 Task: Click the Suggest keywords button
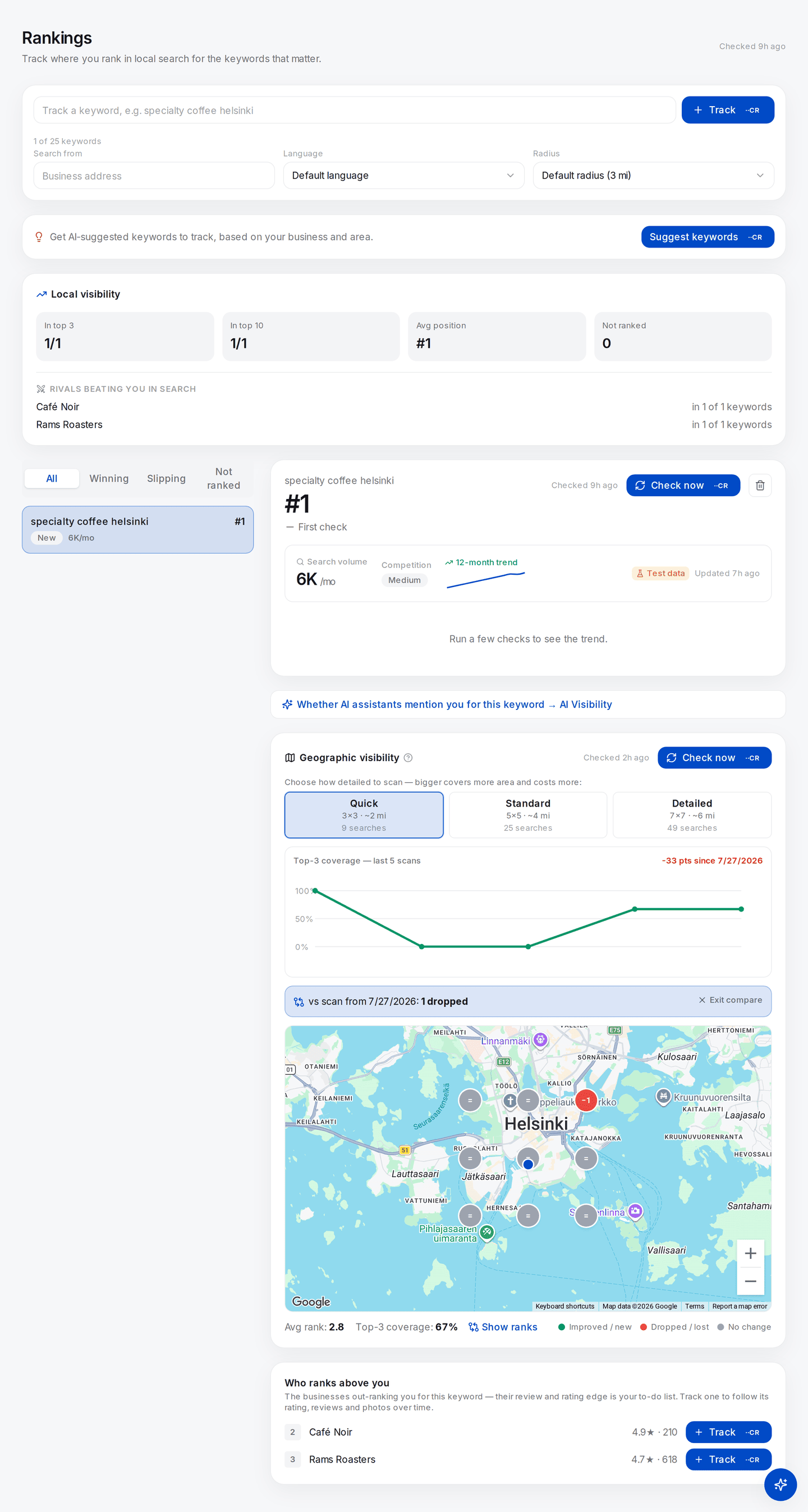(x=707, y=237)
